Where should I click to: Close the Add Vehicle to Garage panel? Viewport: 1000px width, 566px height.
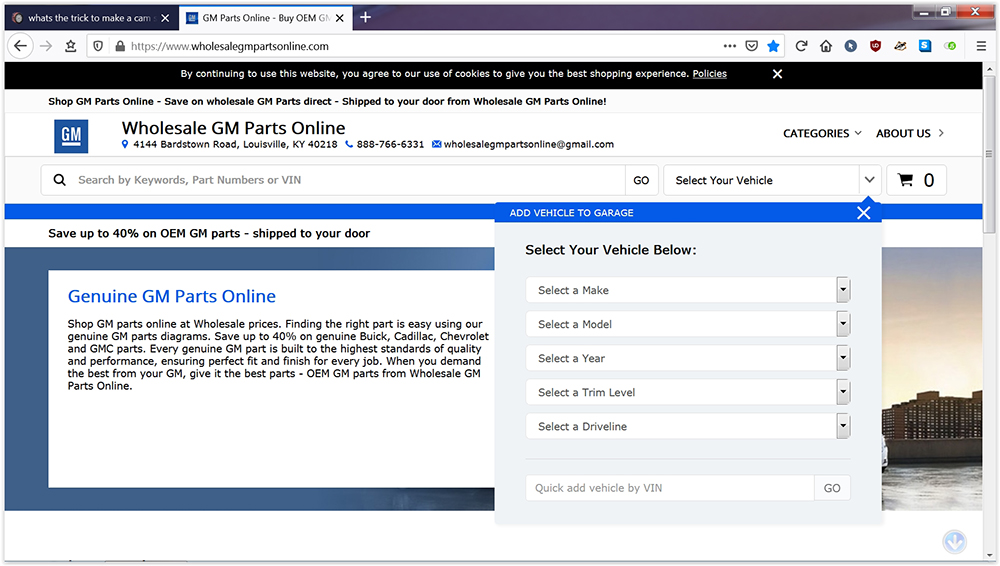(x=864, y=212)
